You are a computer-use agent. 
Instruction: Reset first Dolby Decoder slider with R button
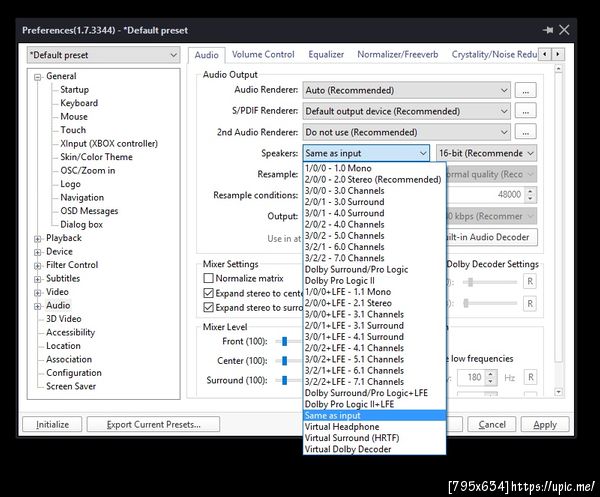pyautogui.click(x=530, y=282)
